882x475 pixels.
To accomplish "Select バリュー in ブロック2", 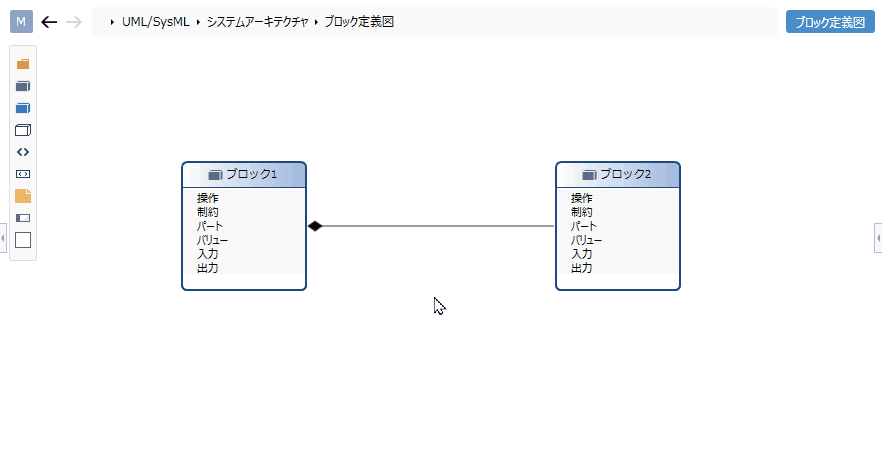I will (x=587, y=240).
